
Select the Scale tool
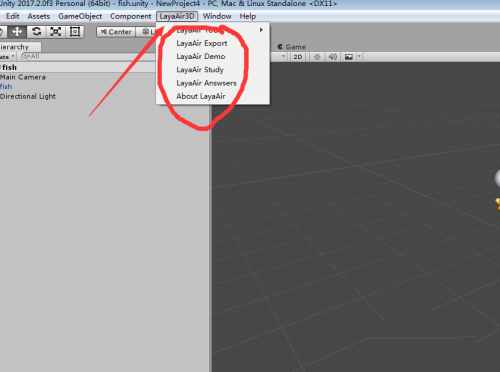pos(56,32)
